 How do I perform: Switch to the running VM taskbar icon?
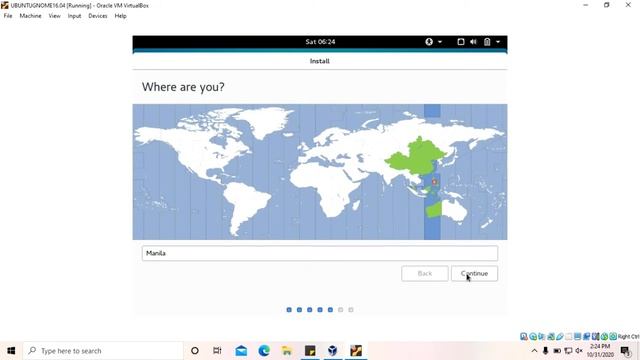(x=356, y=351)
